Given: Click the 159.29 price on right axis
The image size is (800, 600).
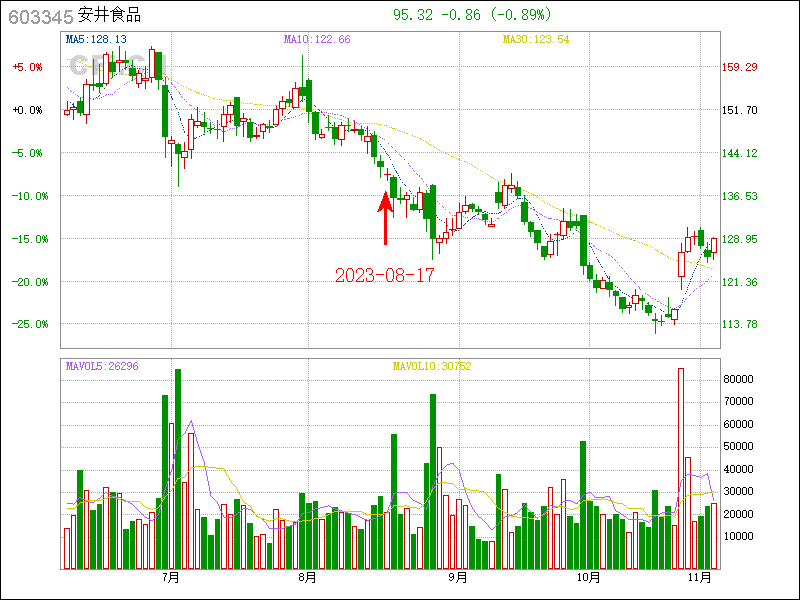Looking at the screenshot, I should click(740, 67).
